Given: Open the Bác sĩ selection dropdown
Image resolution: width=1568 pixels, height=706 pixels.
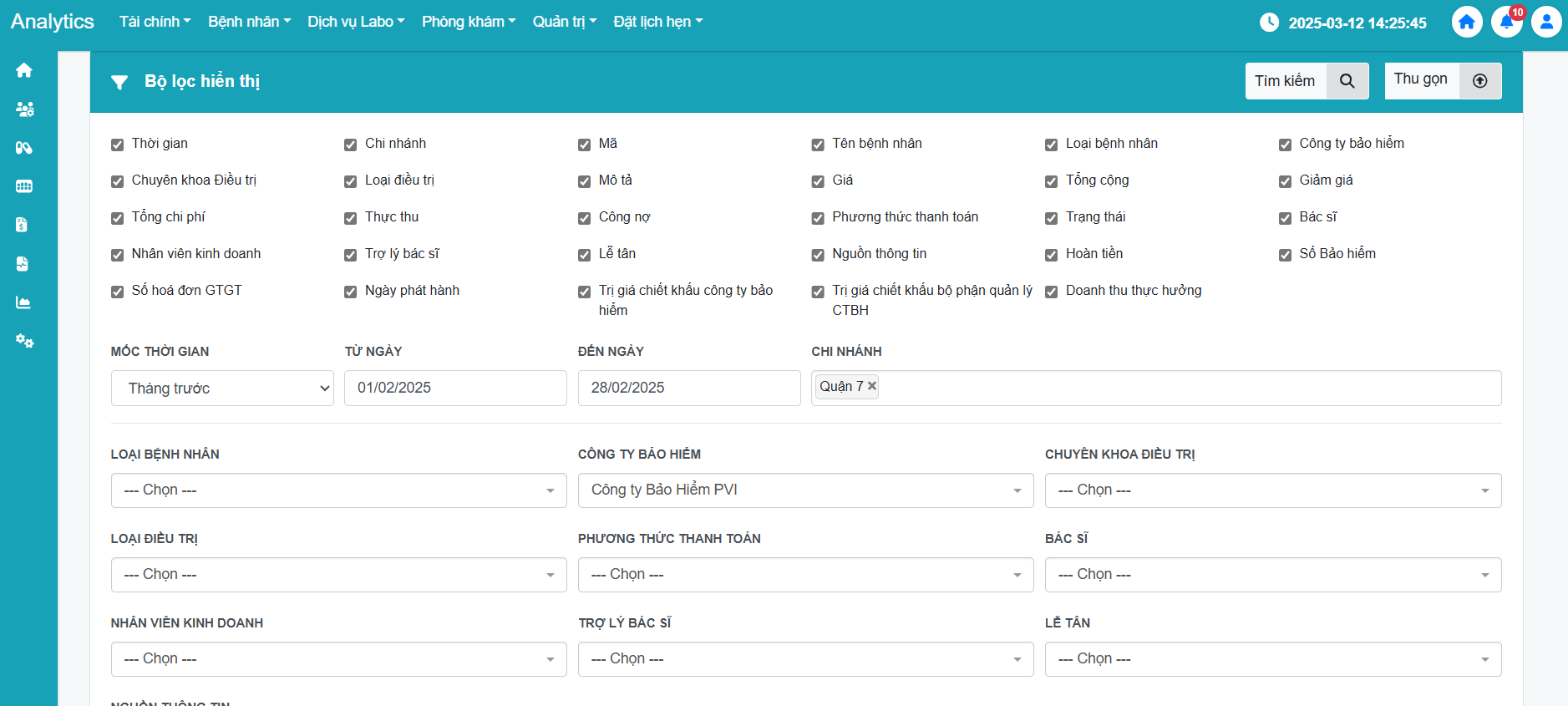Looking at the screenshot, I should tap(1272, 575).
